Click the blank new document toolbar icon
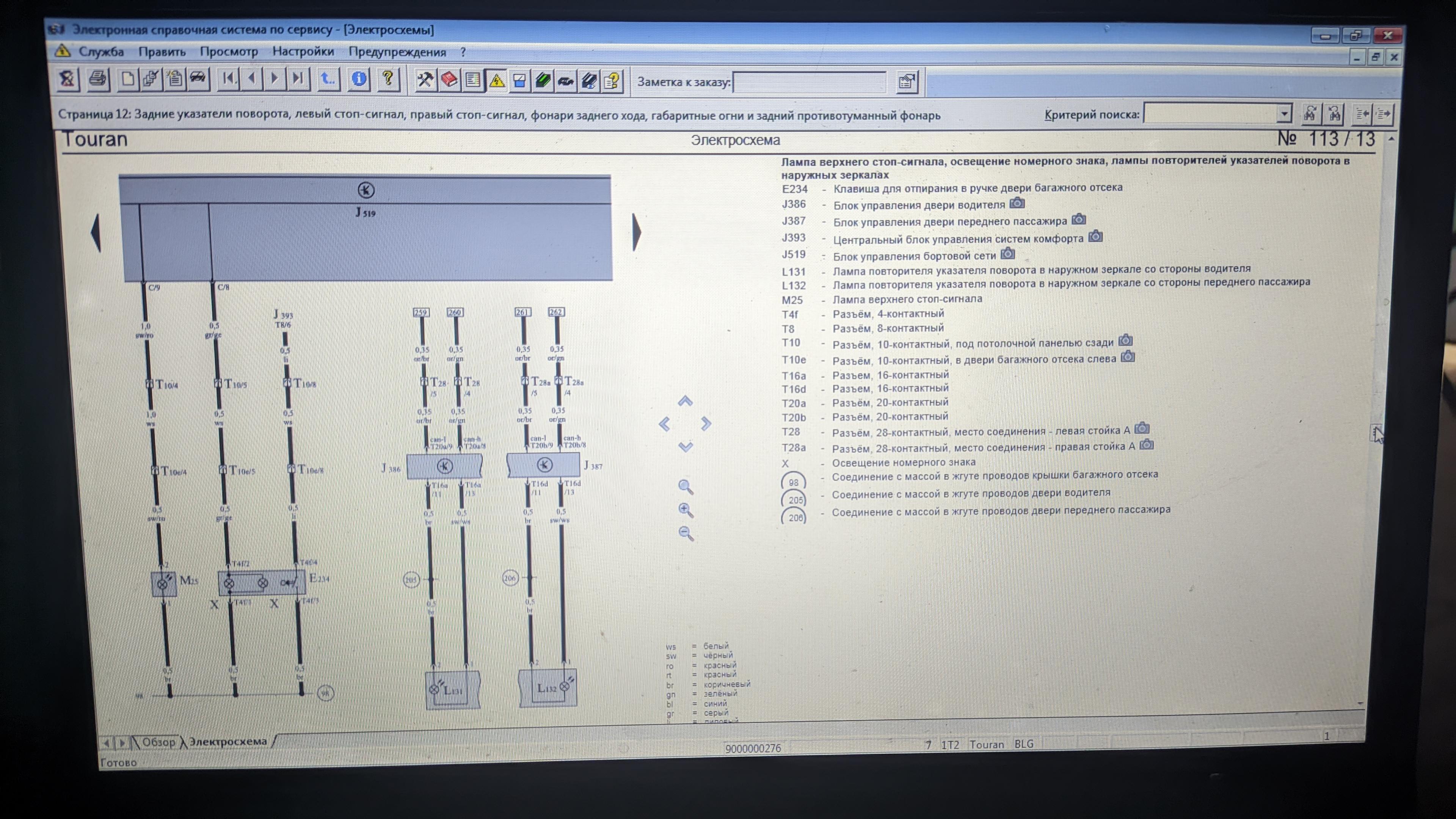The width and height of the screenshot is (1456, 819). click(128, 78)
